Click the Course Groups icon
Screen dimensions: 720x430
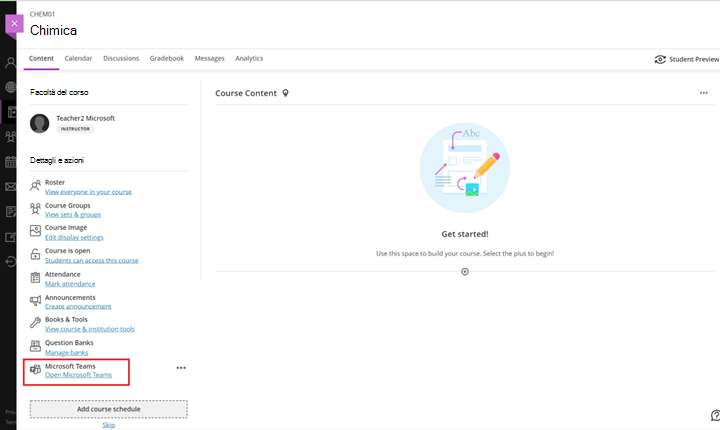[35, 209]
